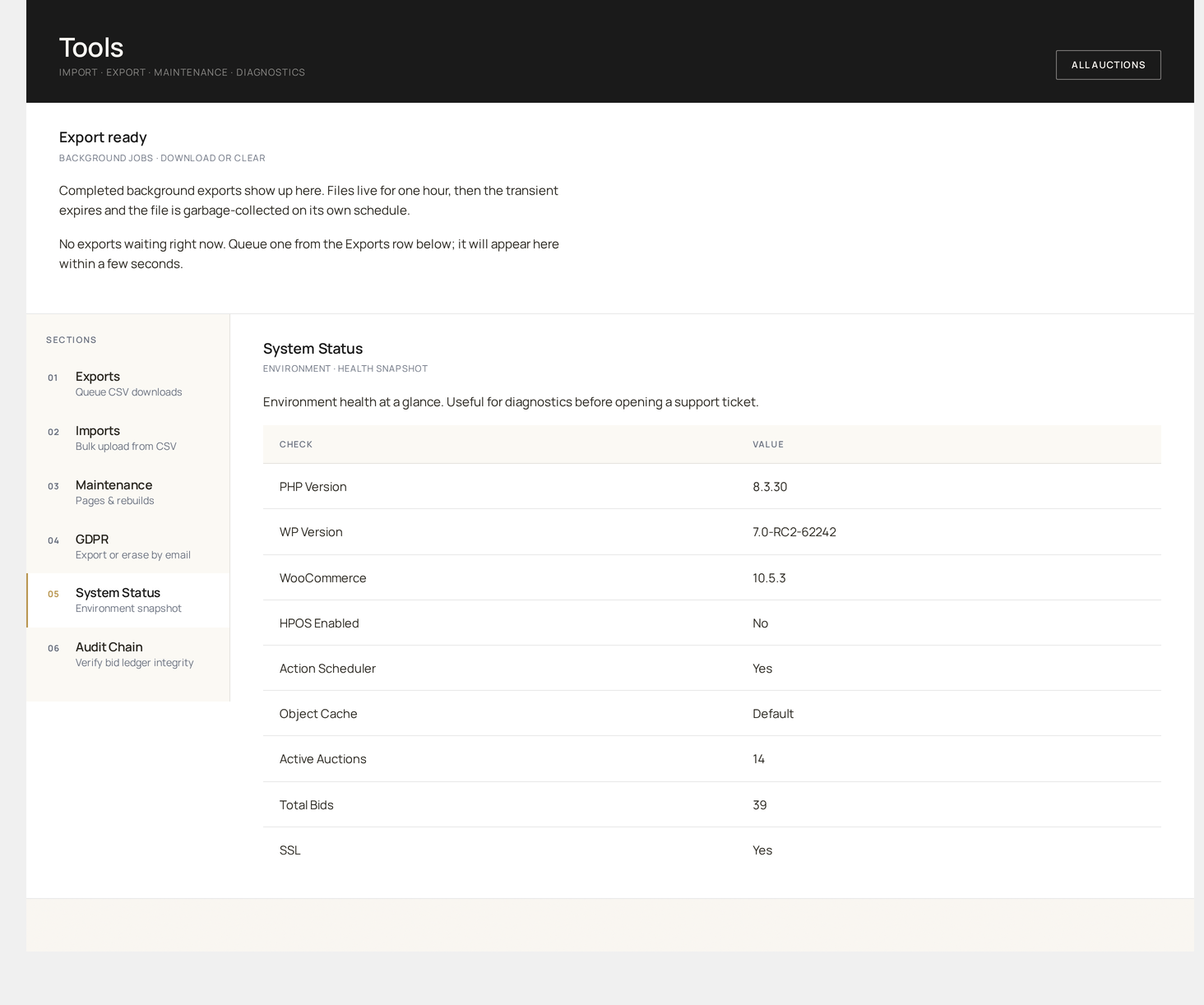
Task: Select the System Status section
Action: coord(128,600)
